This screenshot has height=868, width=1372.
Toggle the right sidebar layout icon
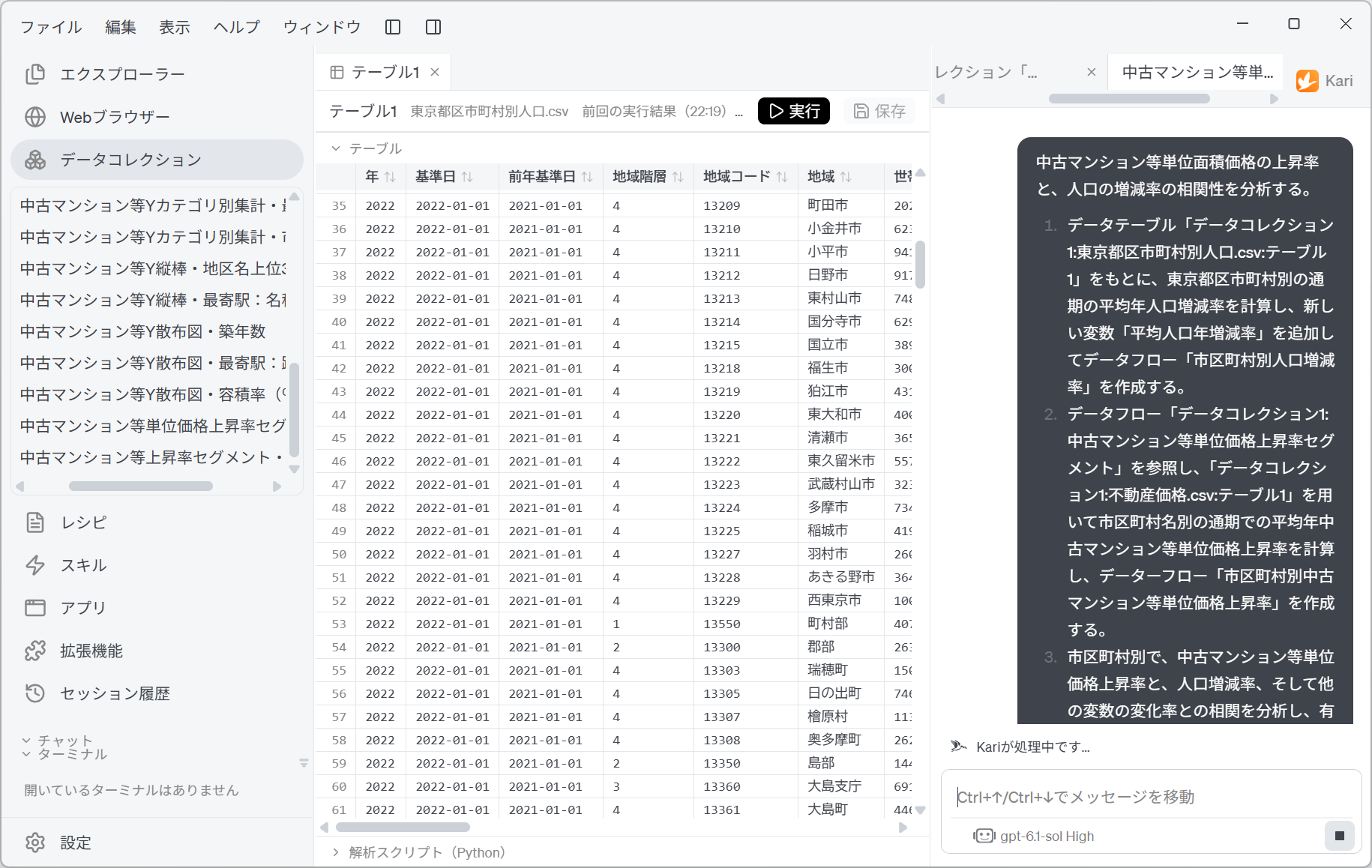(x=433, y=27)
